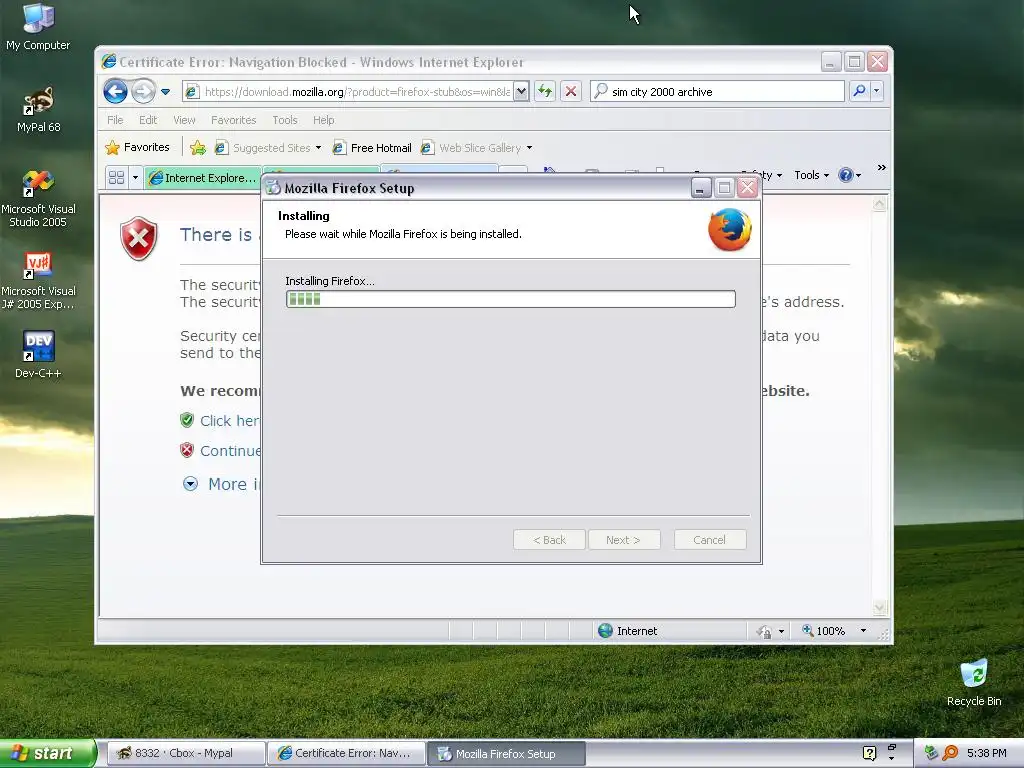Open the zoom level dropdown arrow
Screen dimensions: 1024x768
[x=863, y=631]
